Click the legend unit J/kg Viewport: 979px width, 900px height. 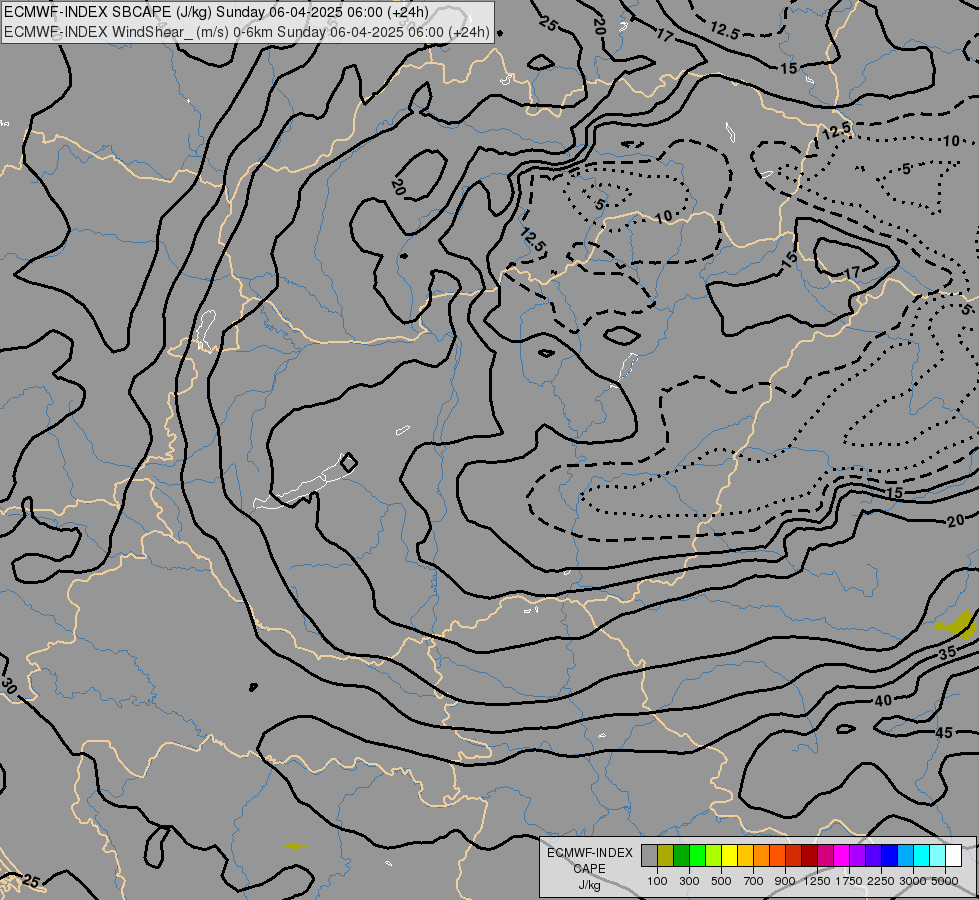[589, 885]
